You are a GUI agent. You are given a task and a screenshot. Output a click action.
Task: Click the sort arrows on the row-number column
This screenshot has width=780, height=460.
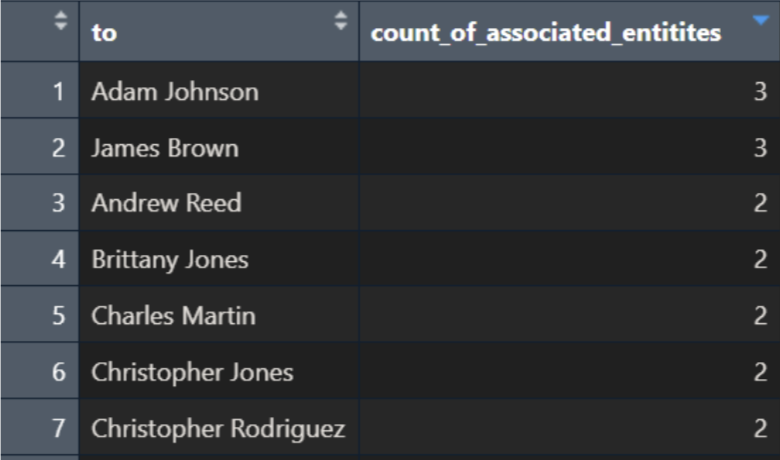(x=58, y=20)
